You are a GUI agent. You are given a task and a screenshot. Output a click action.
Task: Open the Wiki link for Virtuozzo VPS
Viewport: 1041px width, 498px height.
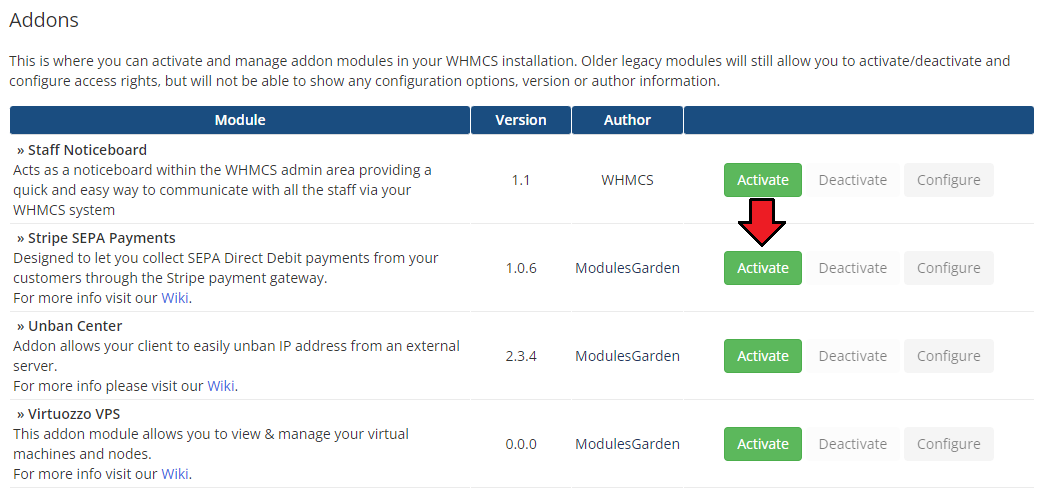[x=175, y=473]
